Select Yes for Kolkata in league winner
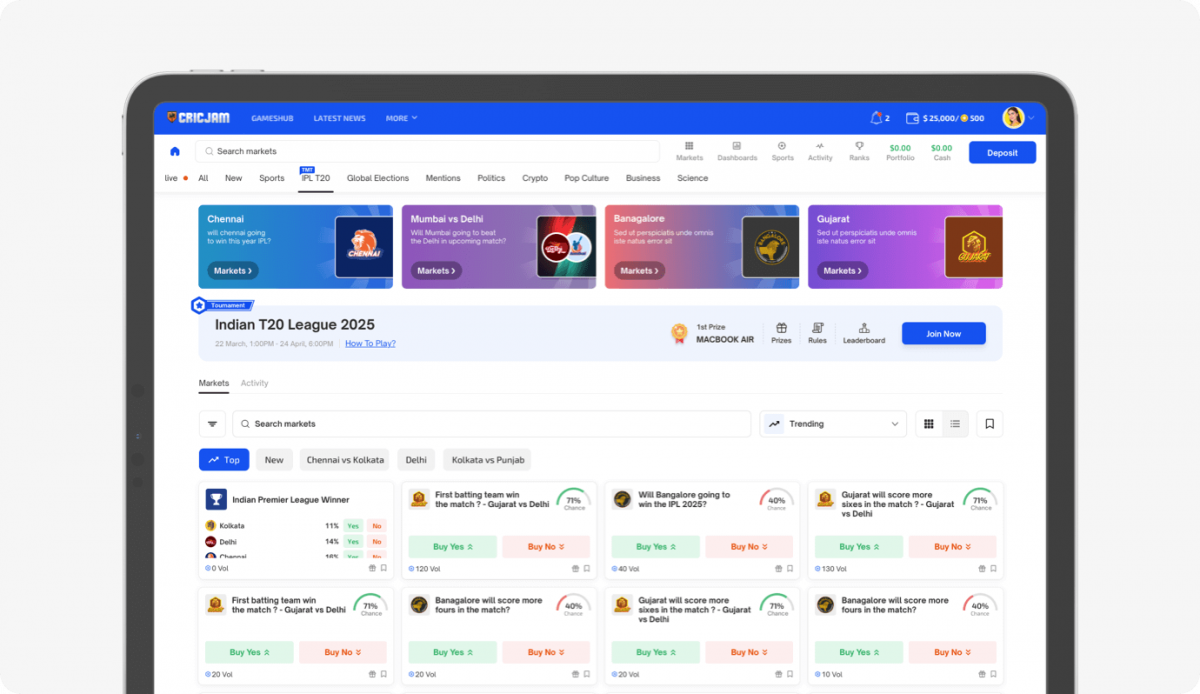This screenshot has width=1200, height=694. pyautogui.click(x=353, y=526)
